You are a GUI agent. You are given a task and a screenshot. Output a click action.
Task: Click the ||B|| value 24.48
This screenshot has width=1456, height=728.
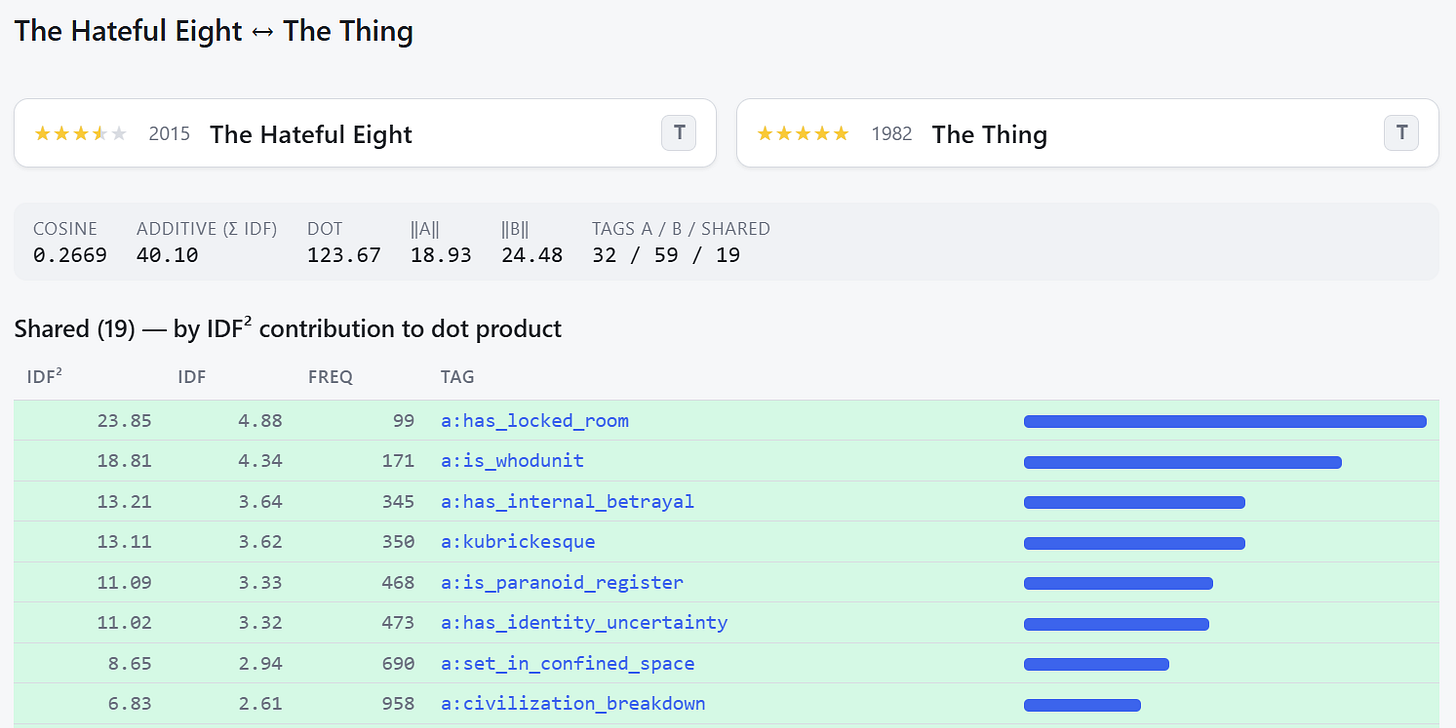tap(532, 255)
